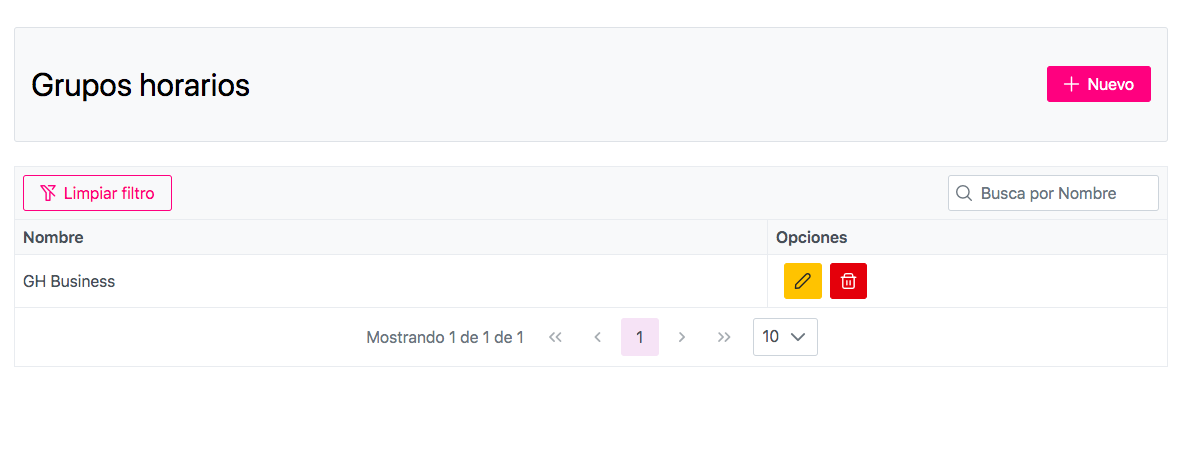Click the Opciones column header

pos(811,237)
